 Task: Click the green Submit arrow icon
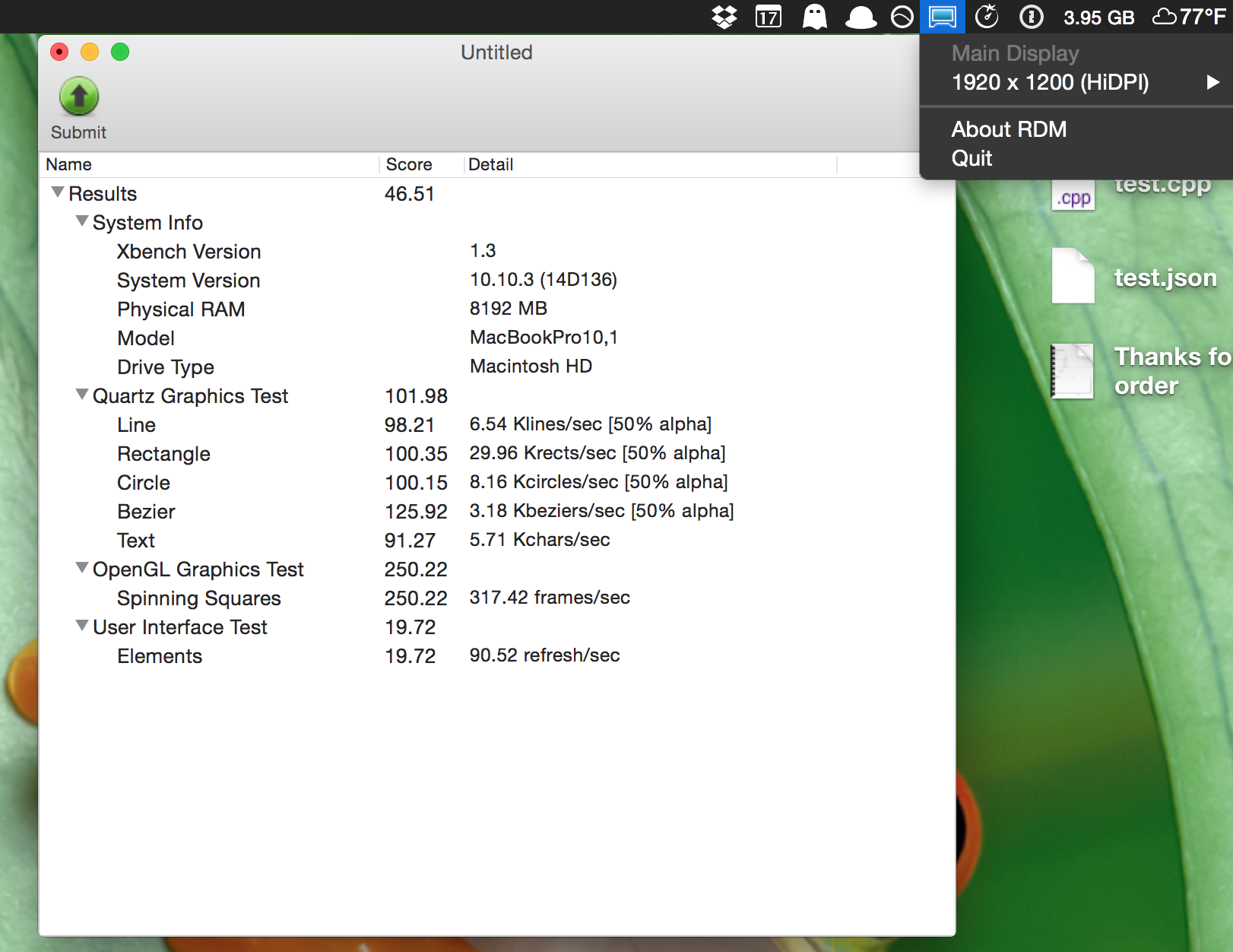click(79, 97)
